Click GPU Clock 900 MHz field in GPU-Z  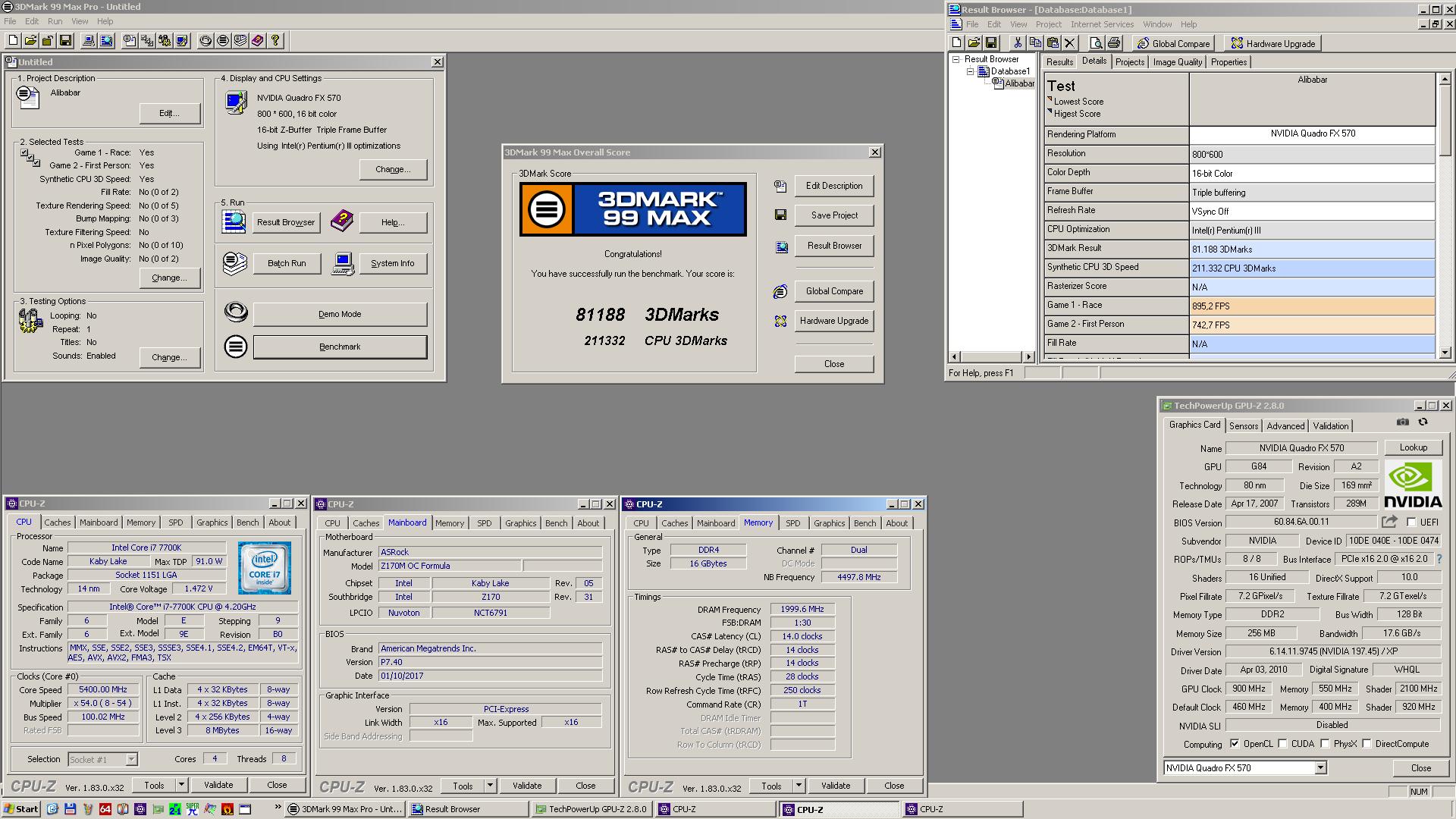1248,689
